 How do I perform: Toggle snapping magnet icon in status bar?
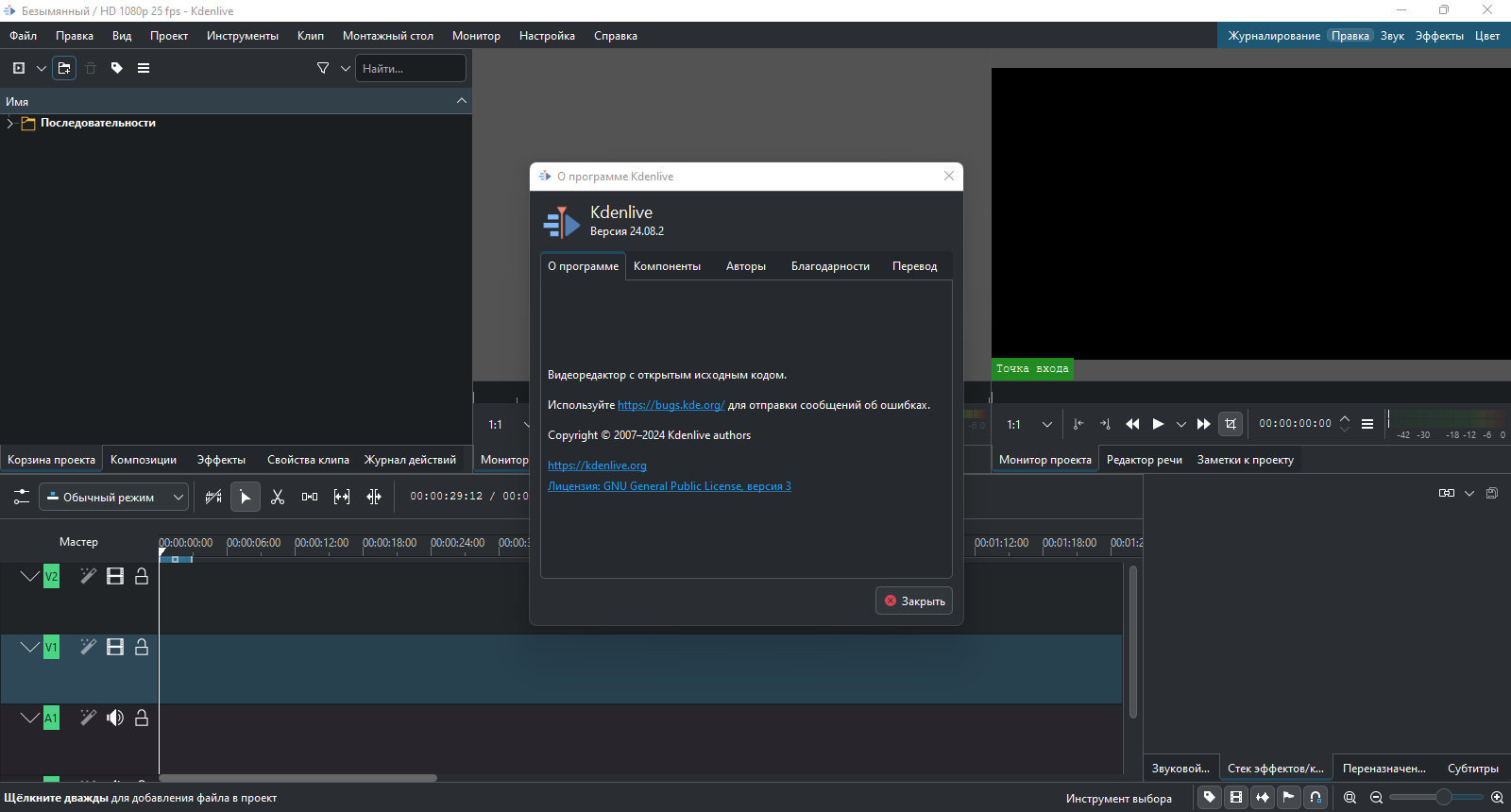1316,798
